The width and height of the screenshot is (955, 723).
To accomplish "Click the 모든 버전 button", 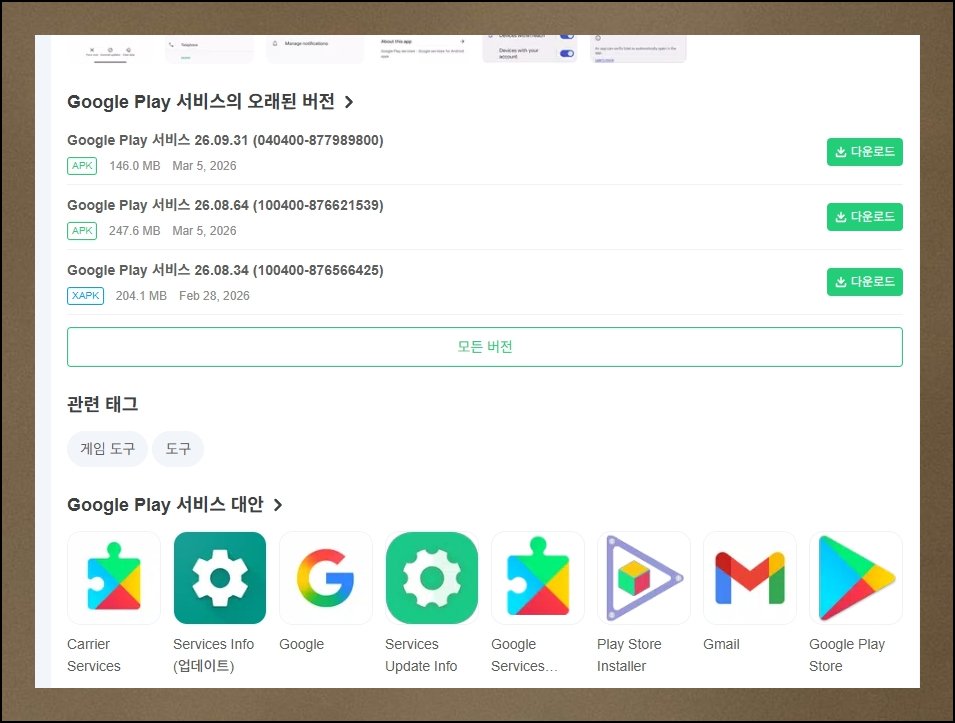I will point(485,347).
